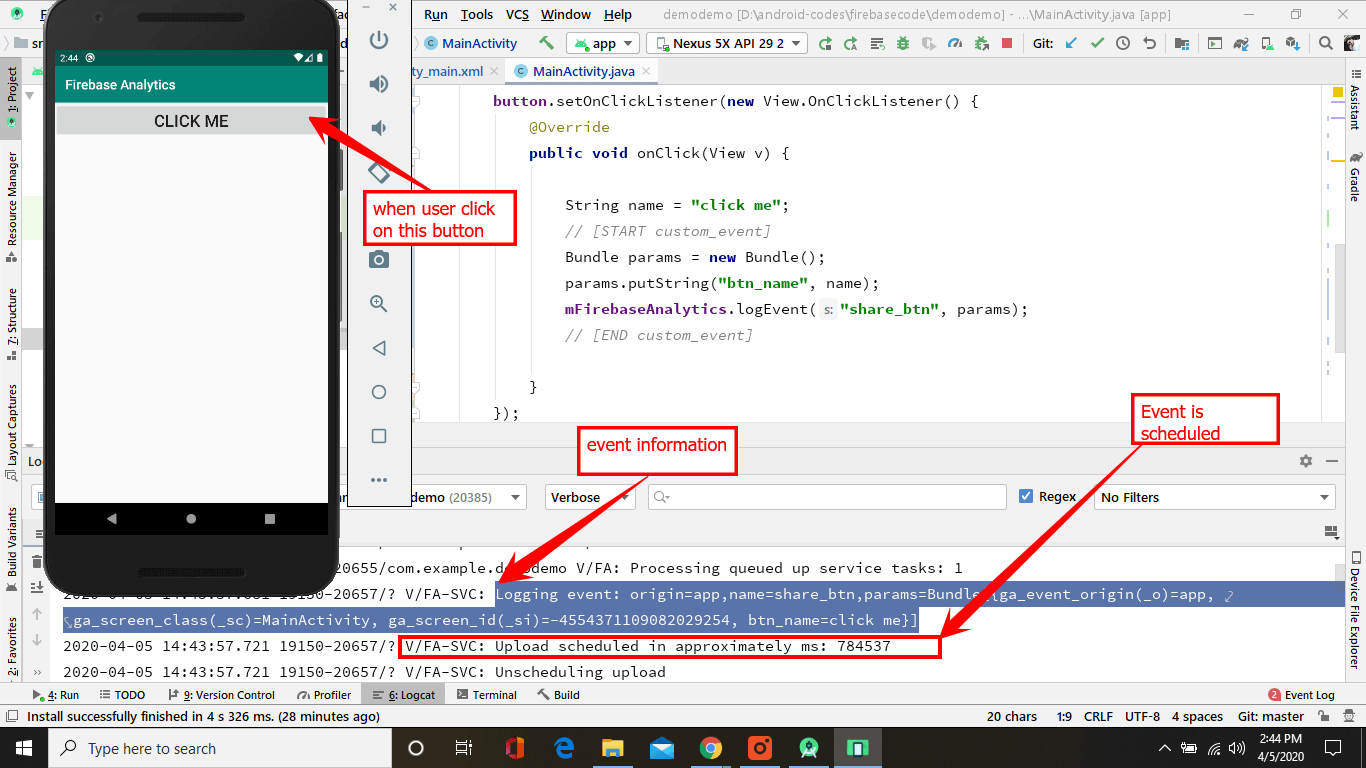Click the Git Commit checkmark icon
The width and height of the screenshot is (1366, 768).
tap(1097, 43)
